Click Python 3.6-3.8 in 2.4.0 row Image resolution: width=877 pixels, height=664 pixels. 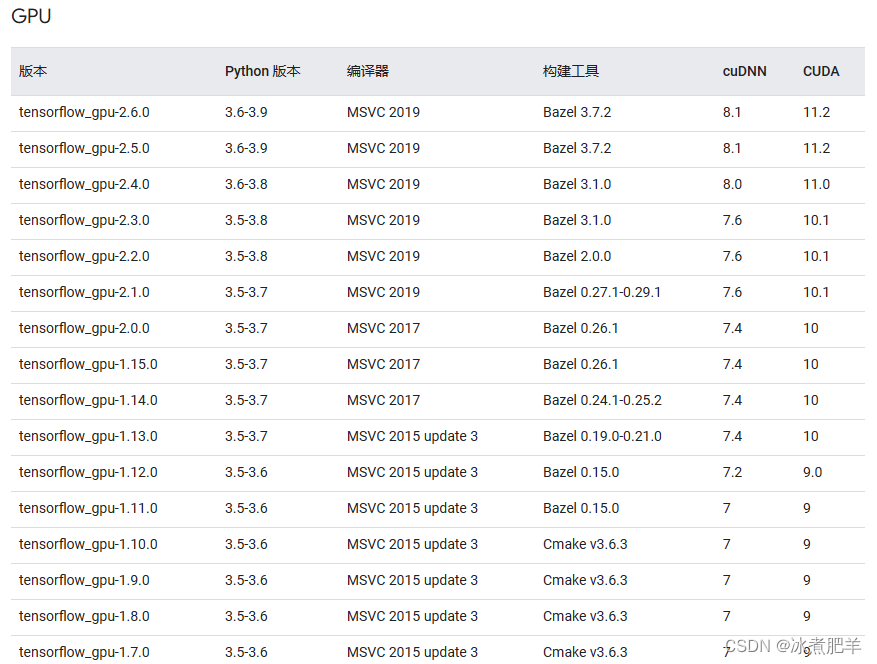click(x=246, y=184)
